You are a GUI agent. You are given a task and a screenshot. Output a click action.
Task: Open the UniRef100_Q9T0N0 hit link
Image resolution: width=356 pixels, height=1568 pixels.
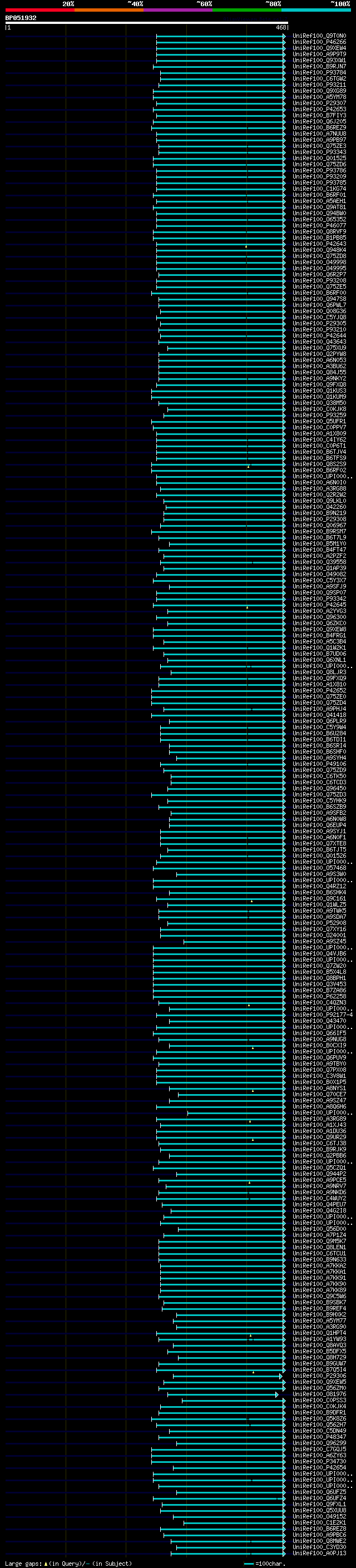coord(319,36)
